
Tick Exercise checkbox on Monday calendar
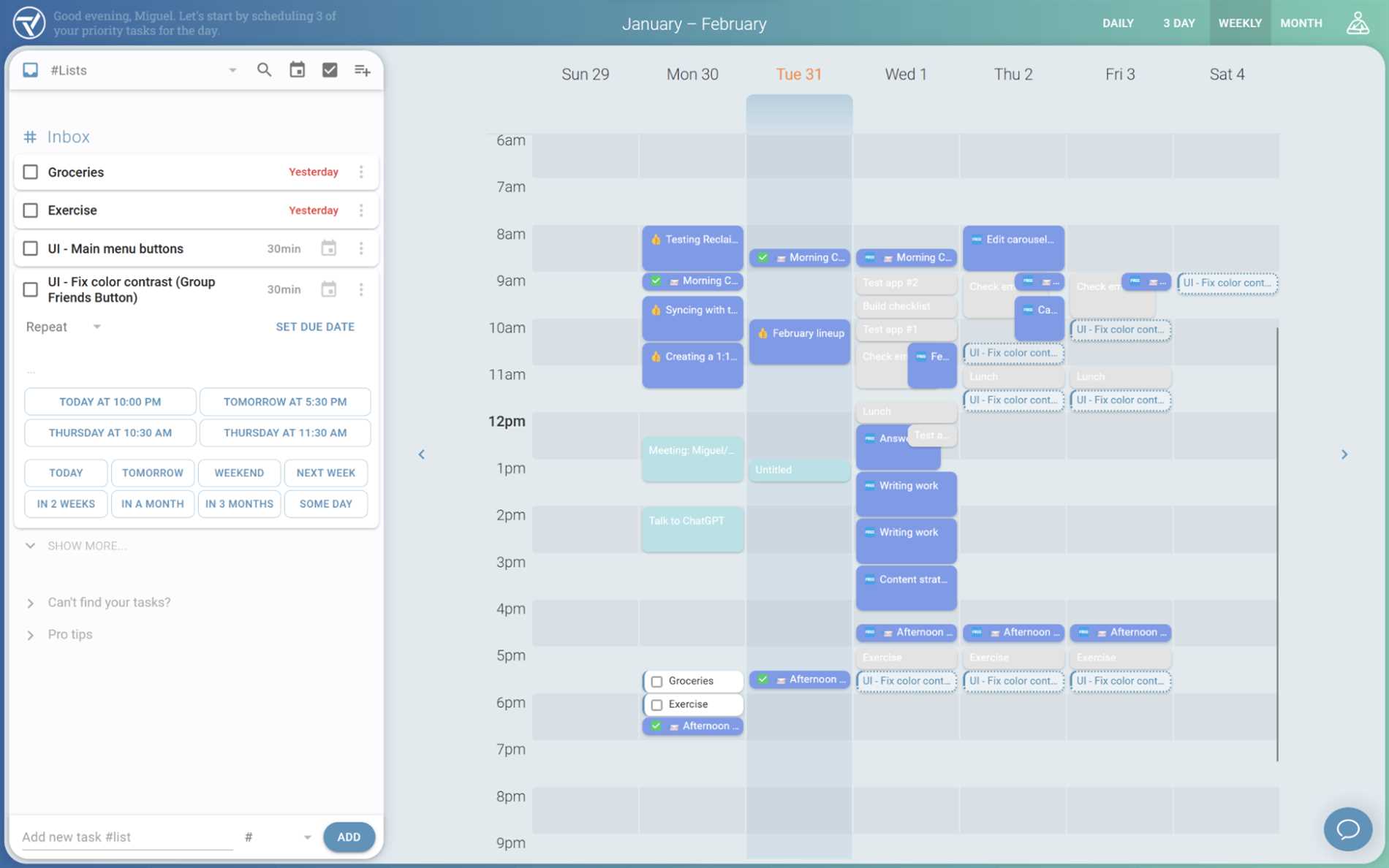tap(656, 704)
